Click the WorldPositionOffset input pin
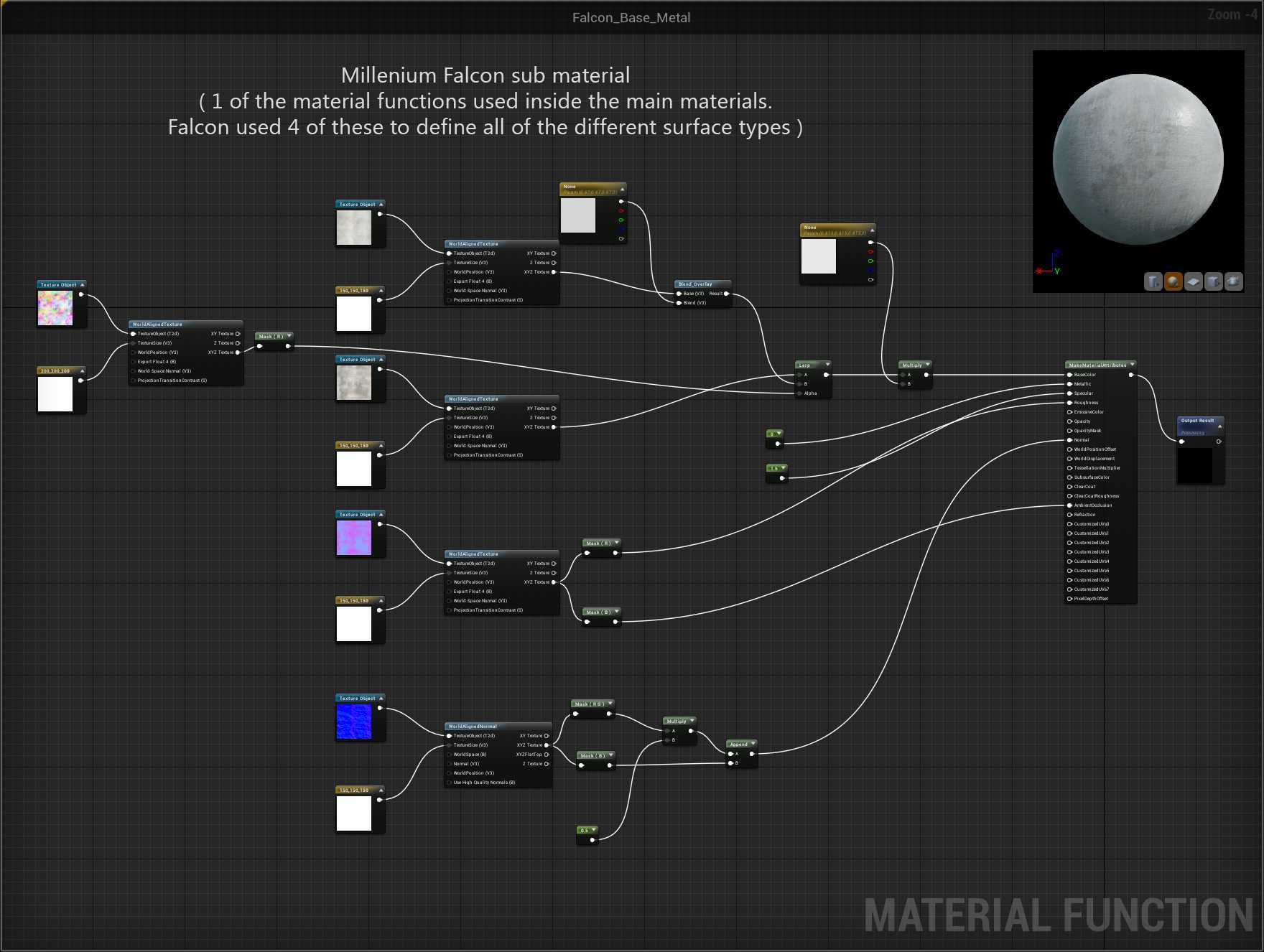 (1069, 449)
